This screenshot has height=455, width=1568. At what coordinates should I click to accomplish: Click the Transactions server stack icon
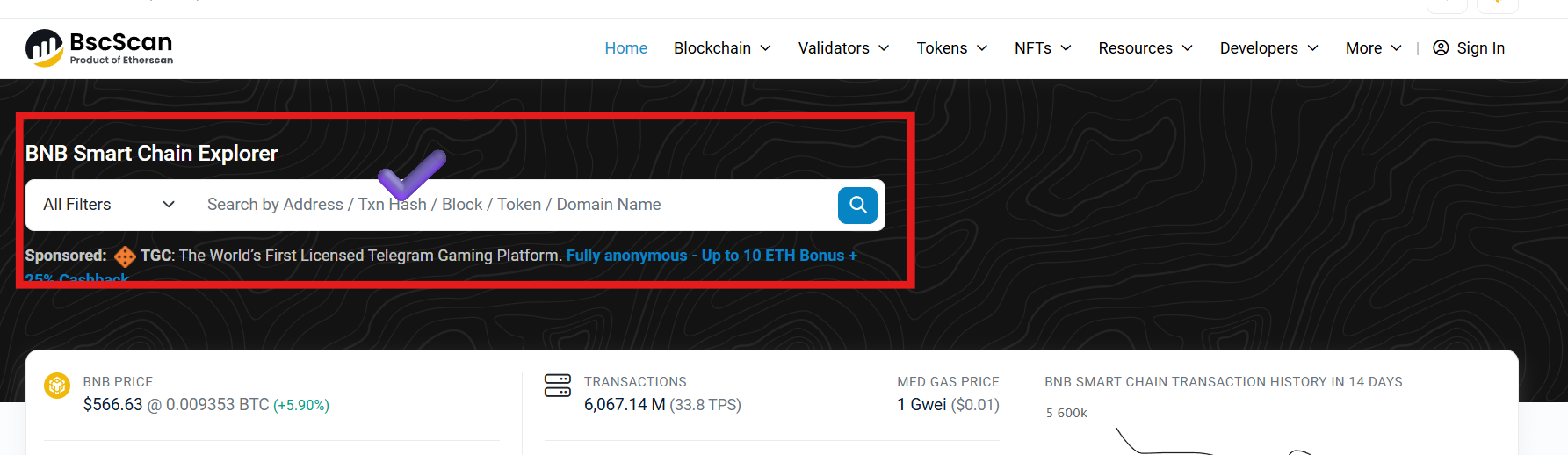point(557,386)
